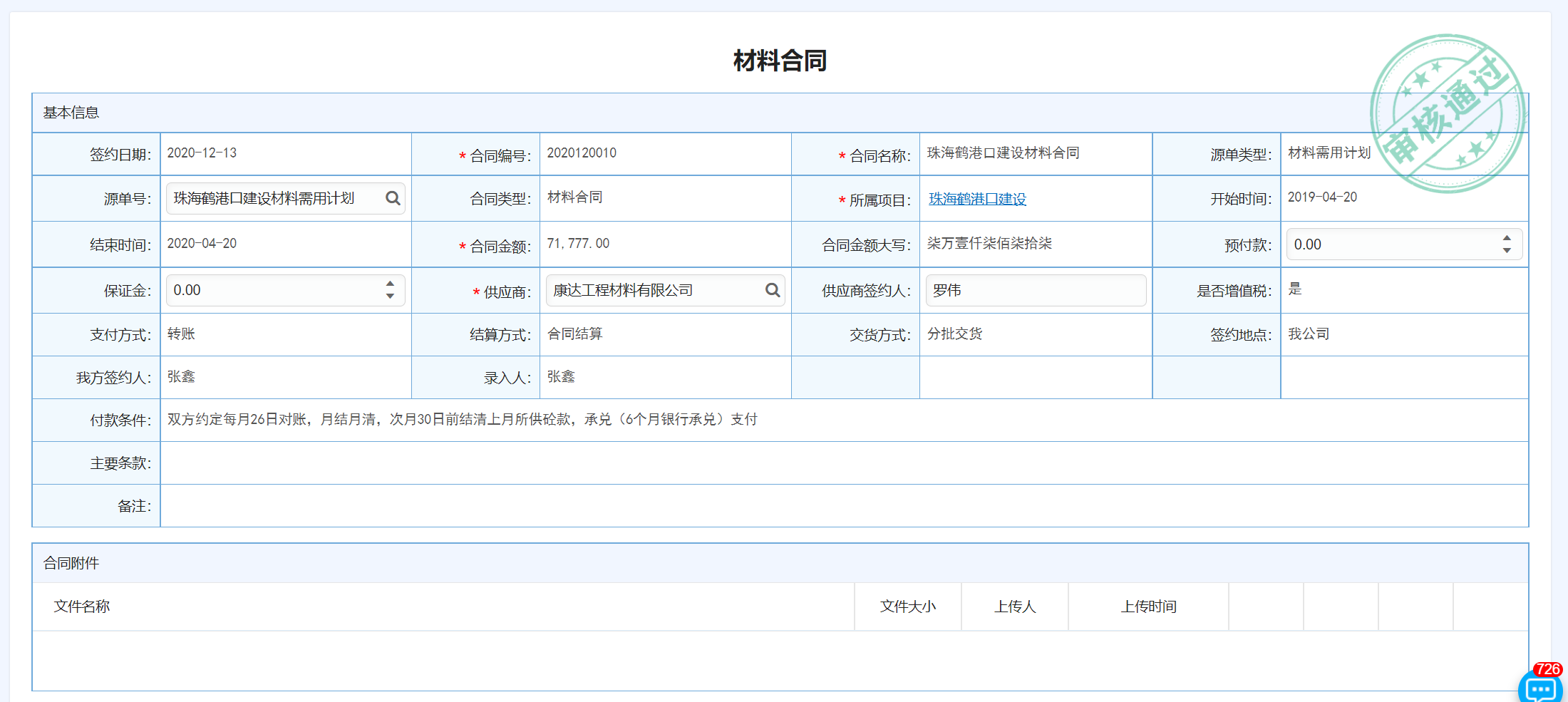Click the 基本信息 section header

pos(71,113)
